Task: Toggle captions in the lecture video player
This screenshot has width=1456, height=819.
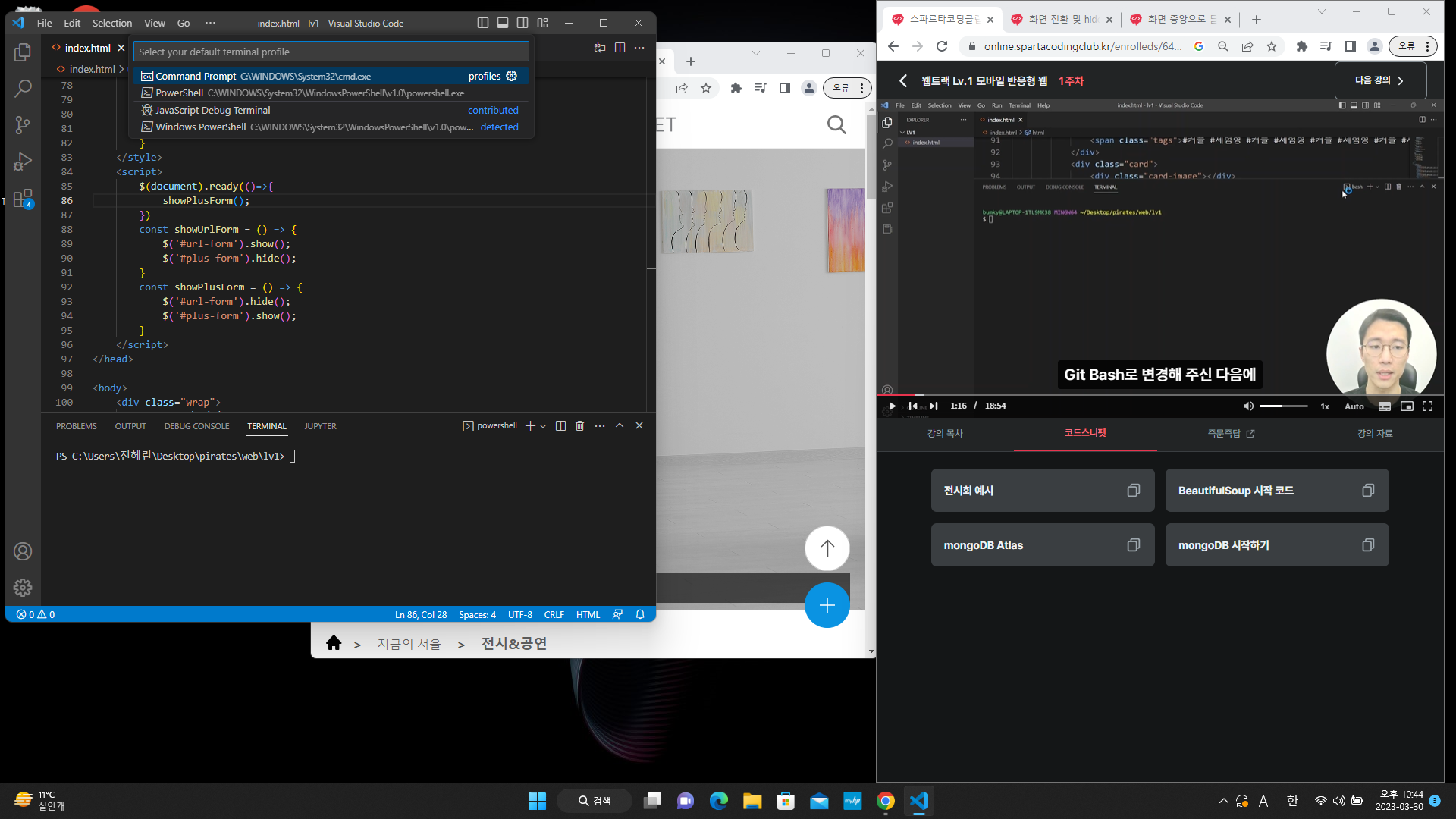Action: coord(1385,406)
